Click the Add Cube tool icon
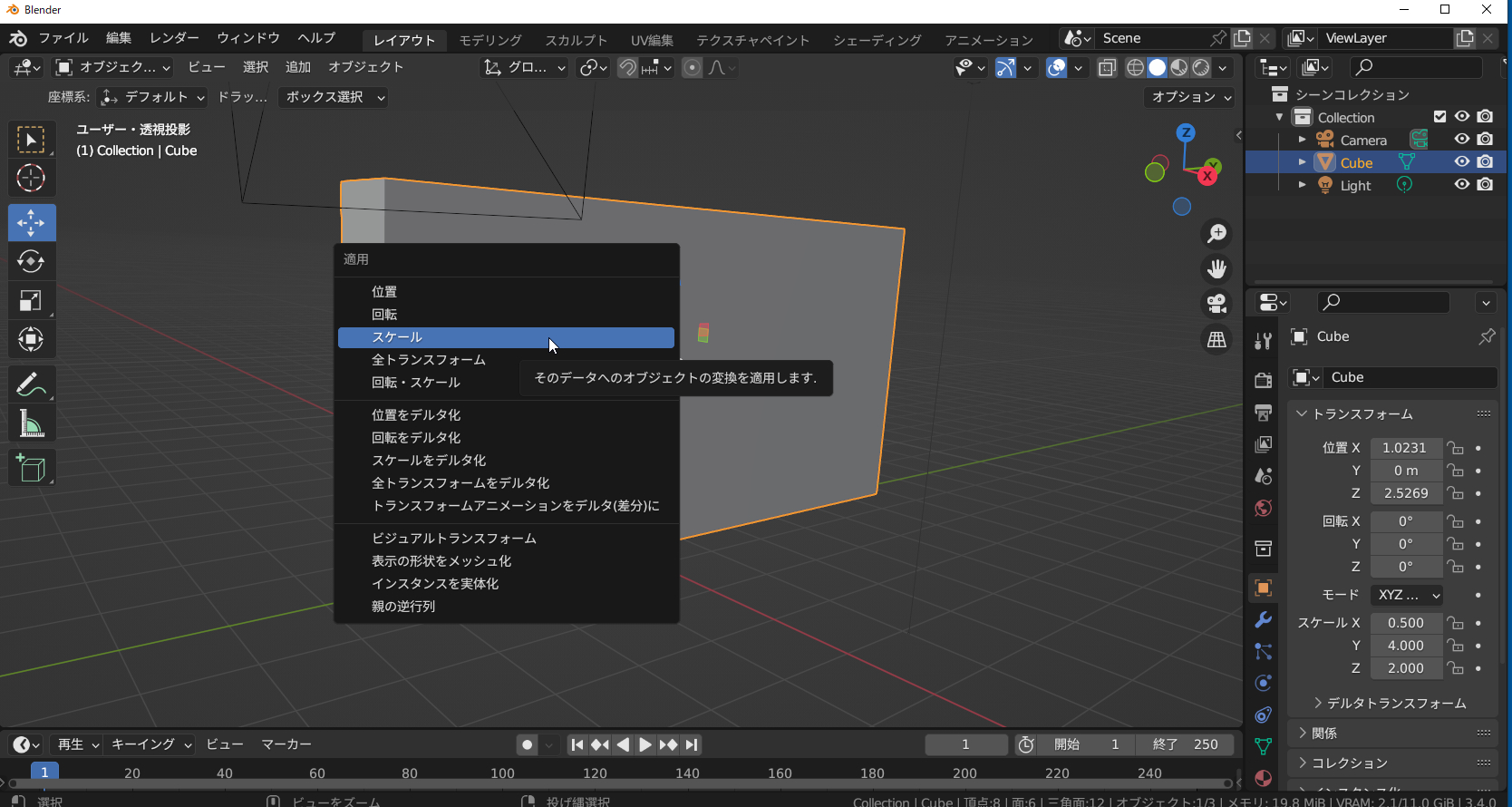Image resolution: width=1512 pixels, height=807 pixels. point(32,468)
